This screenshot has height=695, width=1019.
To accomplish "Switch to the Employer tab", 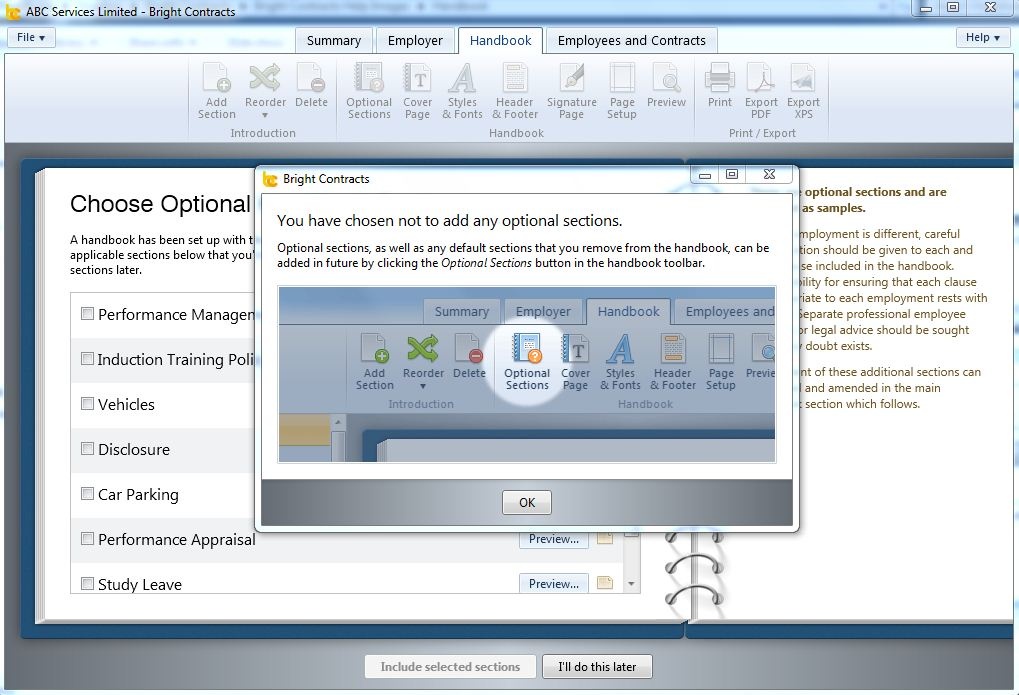I will click(415, 40).
